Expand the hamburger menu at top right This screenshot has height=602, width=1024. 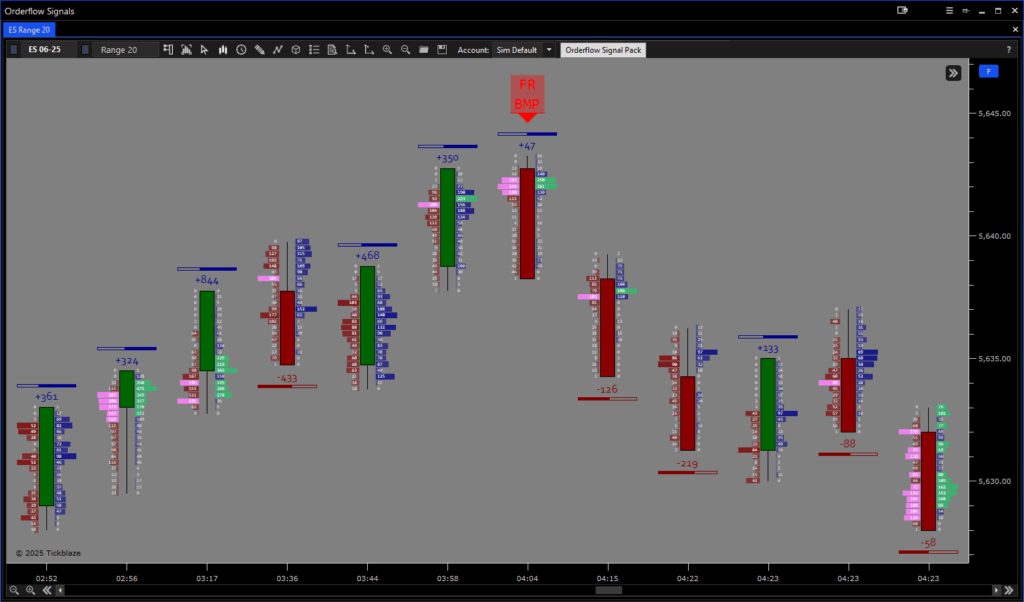coord(948,10)
